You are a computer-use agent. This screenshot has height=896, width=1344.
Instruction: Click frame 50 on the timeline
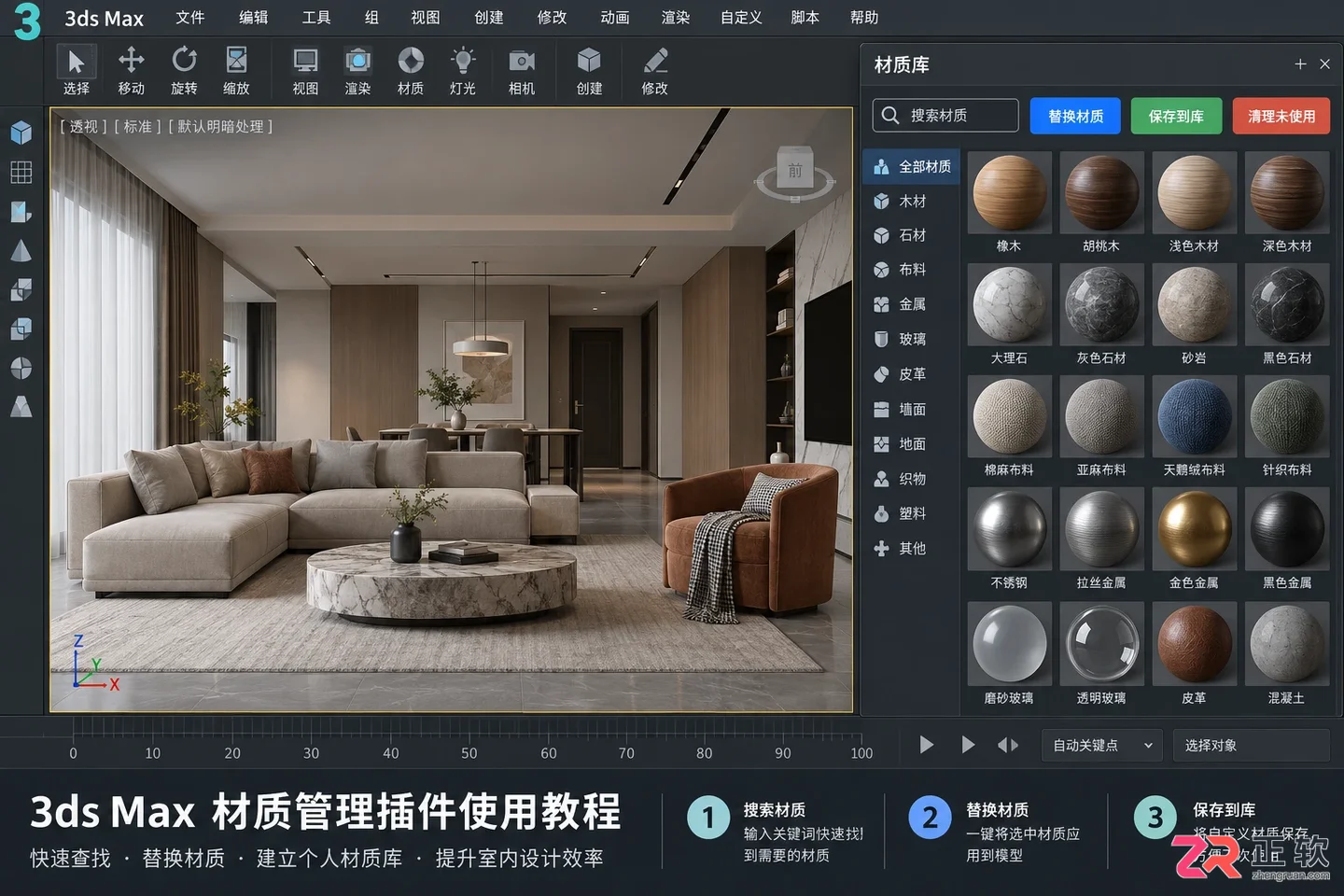coord(469,753)
